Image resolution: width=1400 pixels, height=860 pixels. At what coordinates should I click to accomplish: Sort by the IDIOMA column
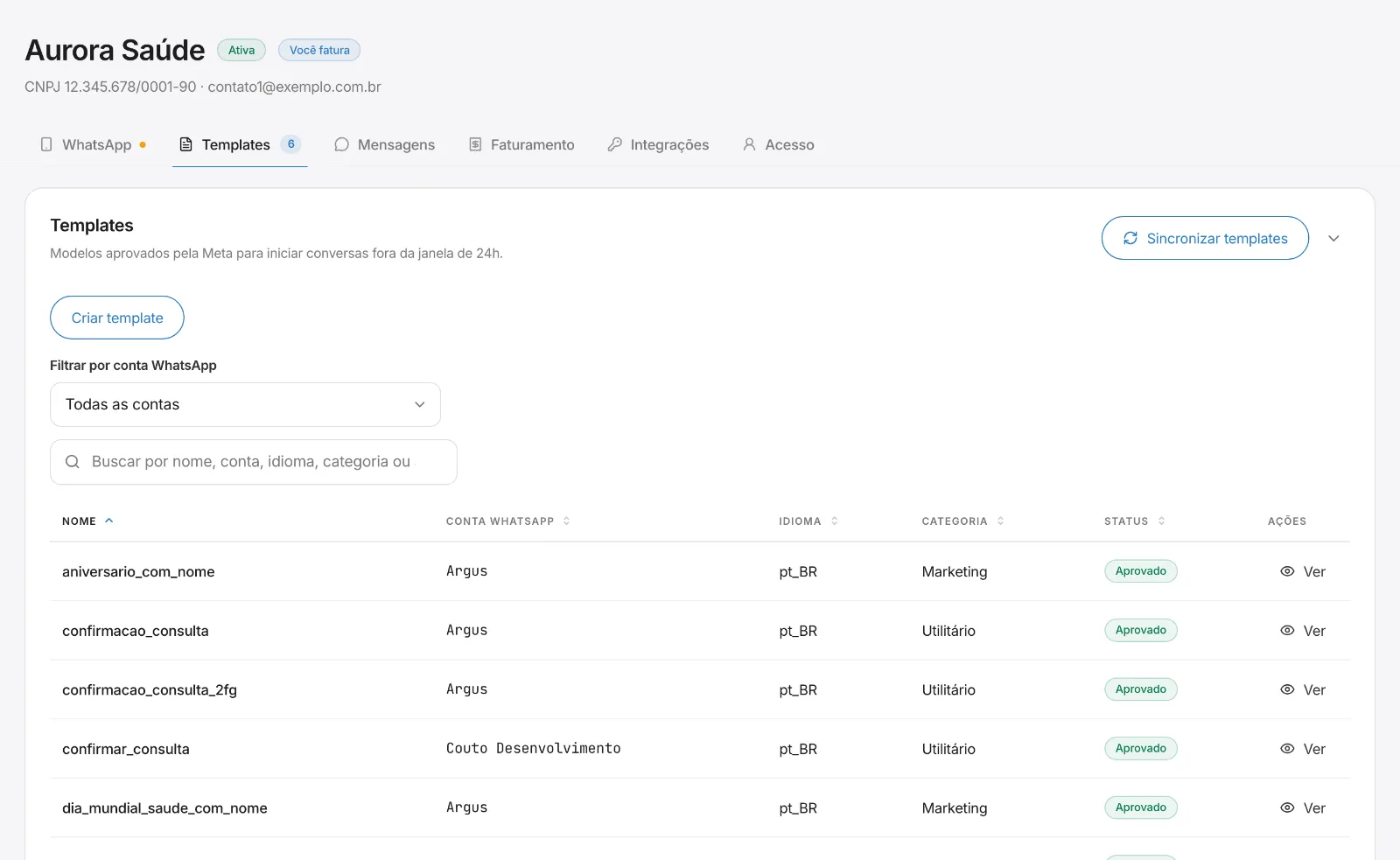point(808,521)
